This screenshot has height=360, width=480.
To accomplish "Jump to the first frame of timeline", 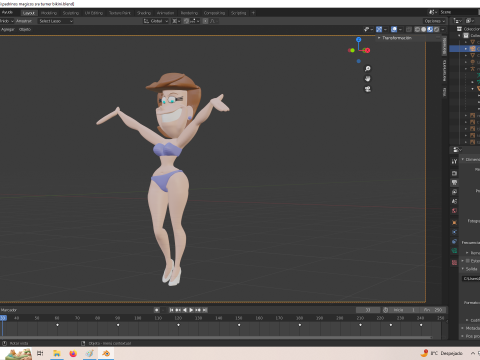I will [x=171, y=310].
